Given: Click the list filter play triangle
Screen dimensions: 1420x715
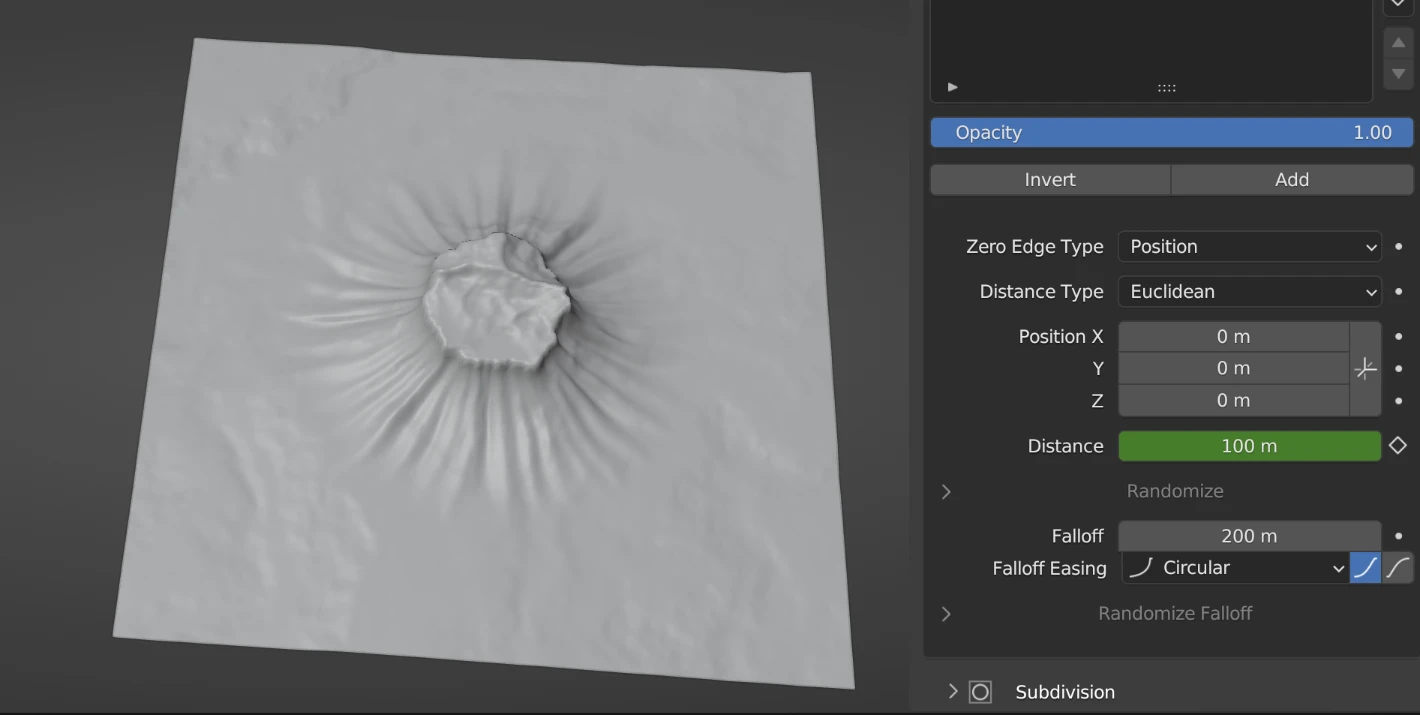Looking at the screenshot, I should [x=952, y=87].
